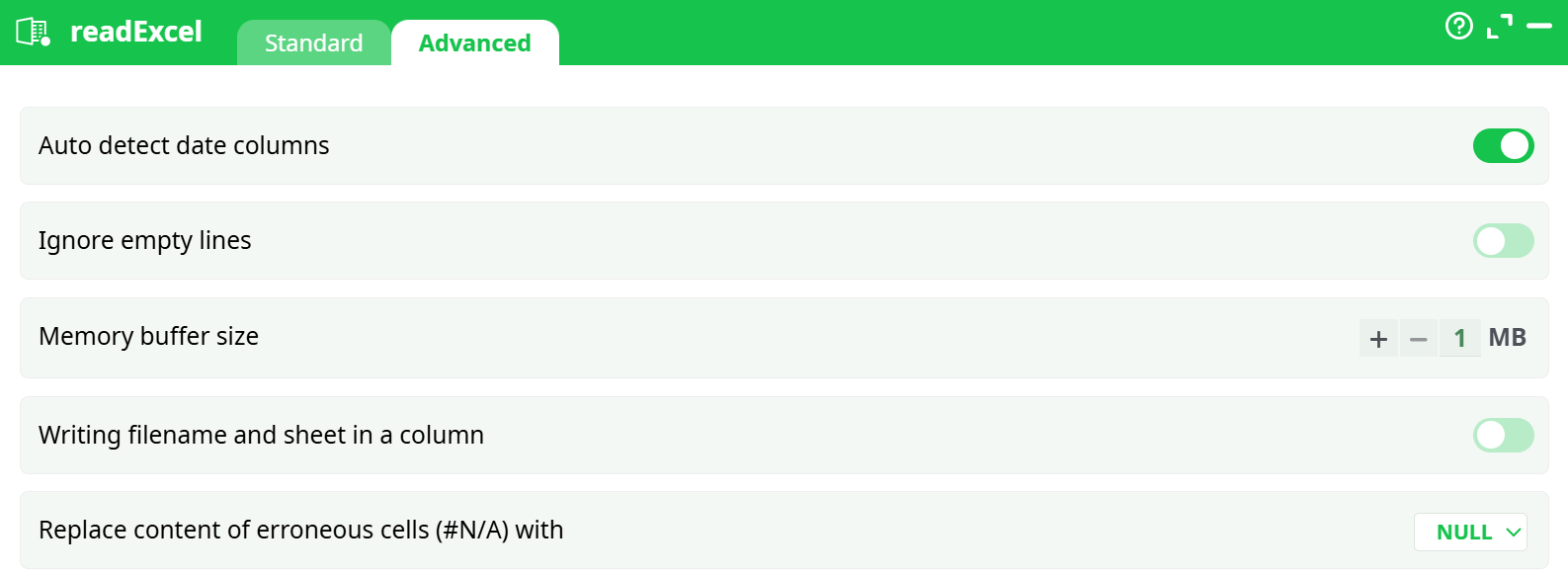This screenshot has height=577, width=1568.
Task: Edit the memory buffer size value field
Action: pos(1459,337)
